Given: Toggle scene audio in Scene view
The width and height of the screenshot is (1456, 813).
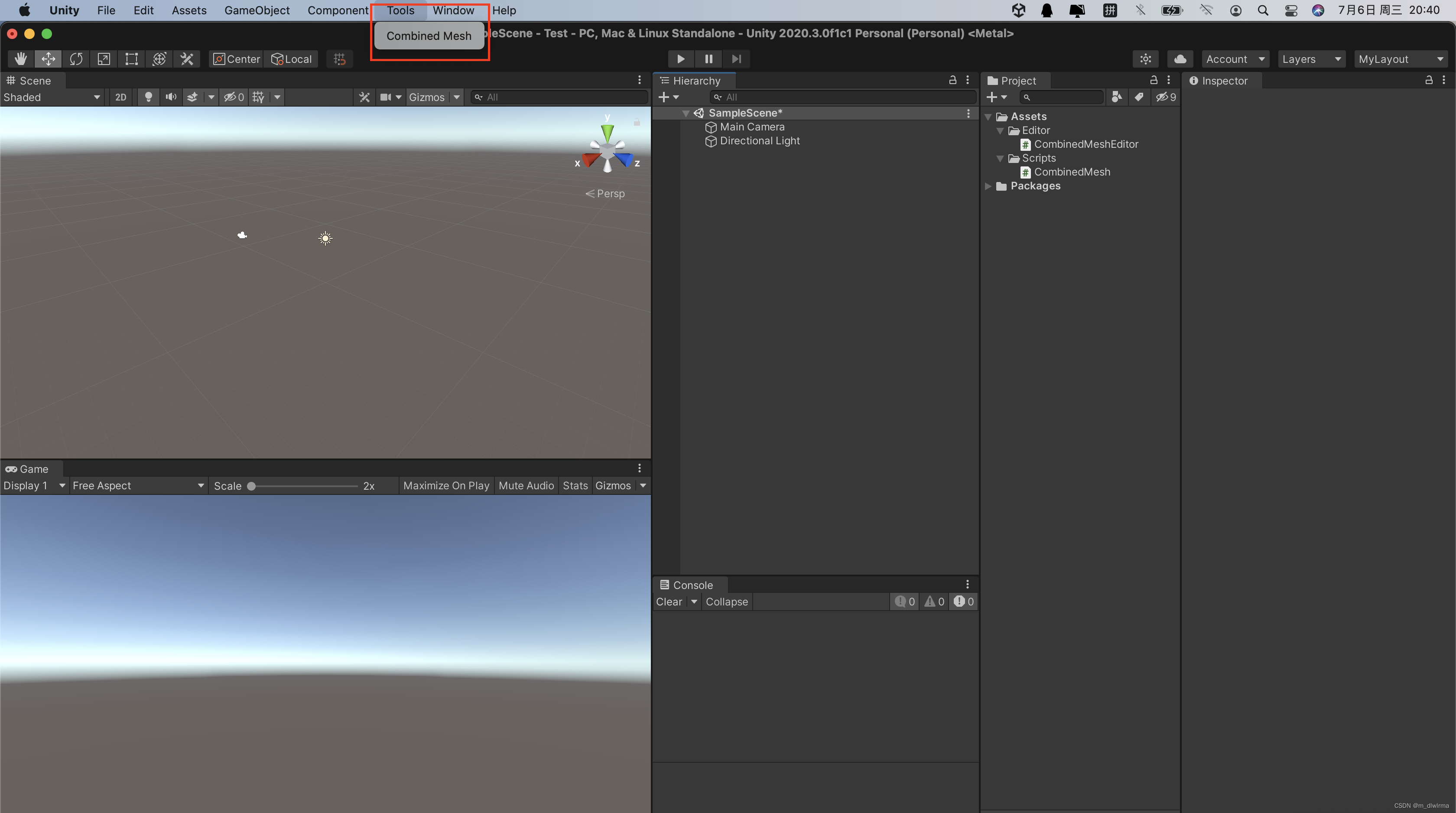Looking at the screenshot, I should 171,97.
